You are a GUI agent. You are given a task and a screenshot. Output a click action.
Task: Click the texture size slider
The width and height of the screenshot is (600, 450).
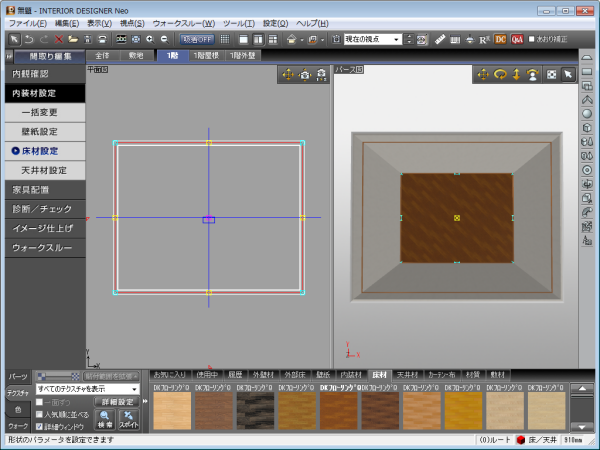click(x=60, y=376)
